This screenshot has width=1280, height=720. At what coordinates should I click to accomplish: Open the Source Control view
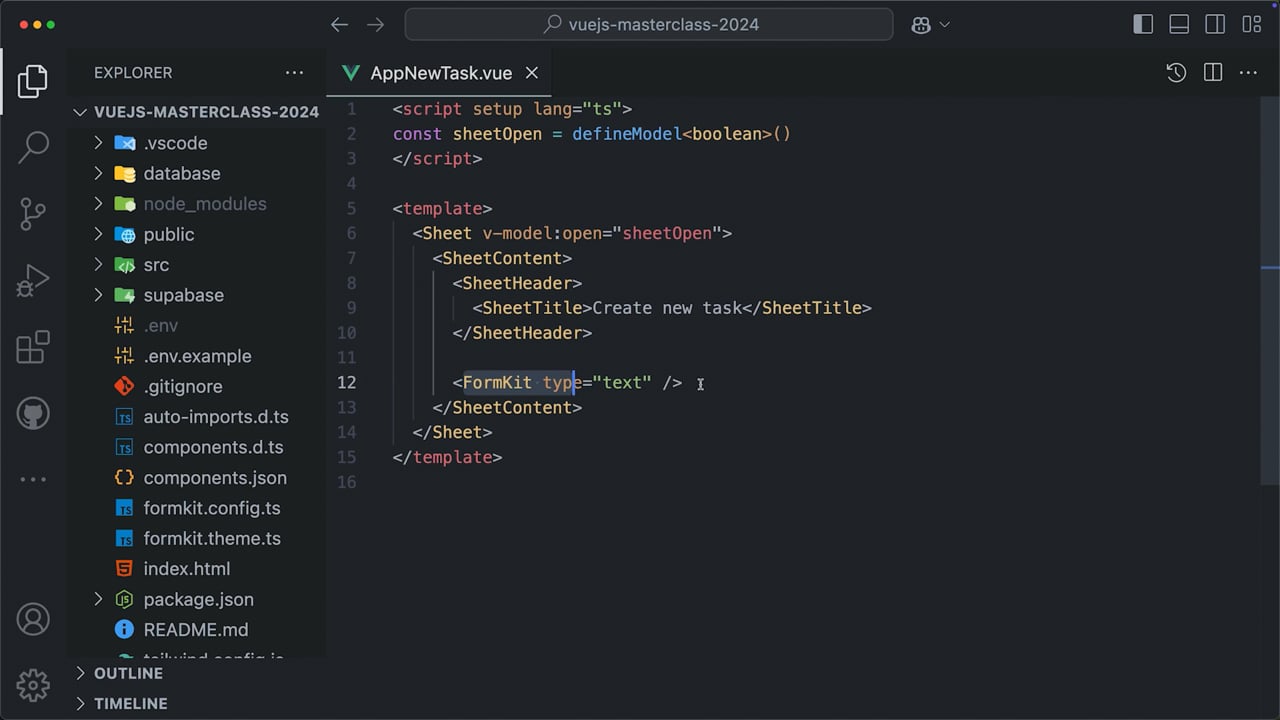click(x=33, y=214)
